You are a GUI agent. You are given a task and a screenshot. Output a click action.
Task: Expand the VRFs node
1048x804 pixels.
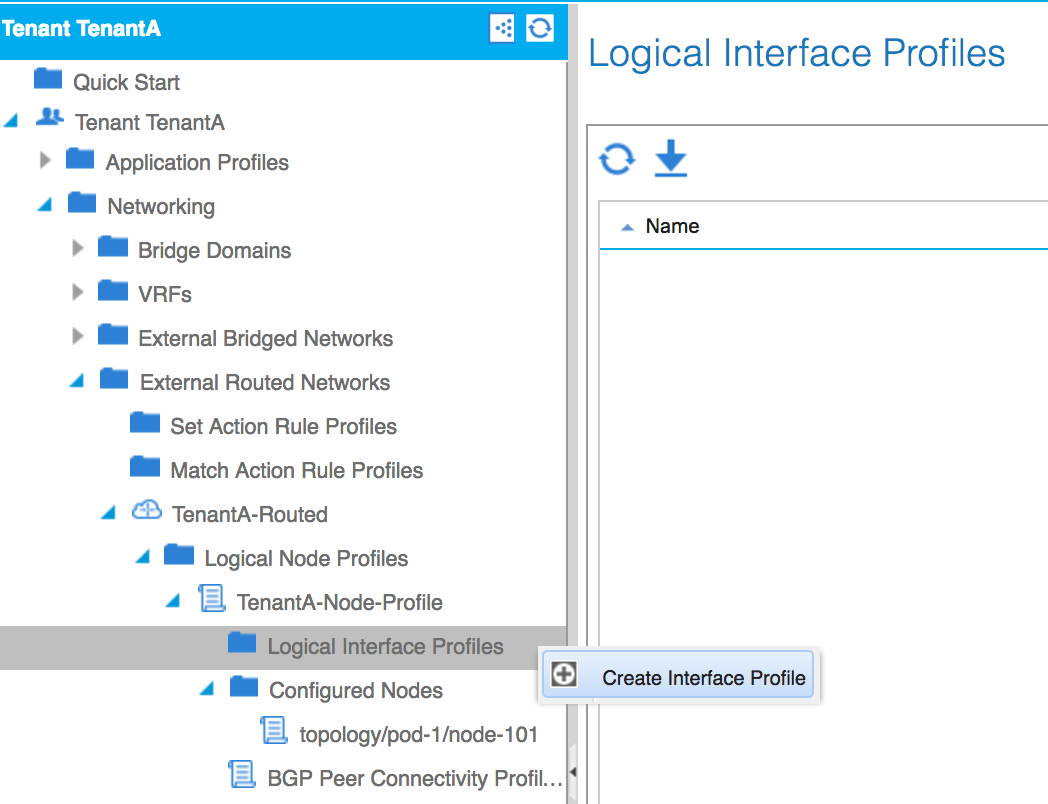(78, 292)
